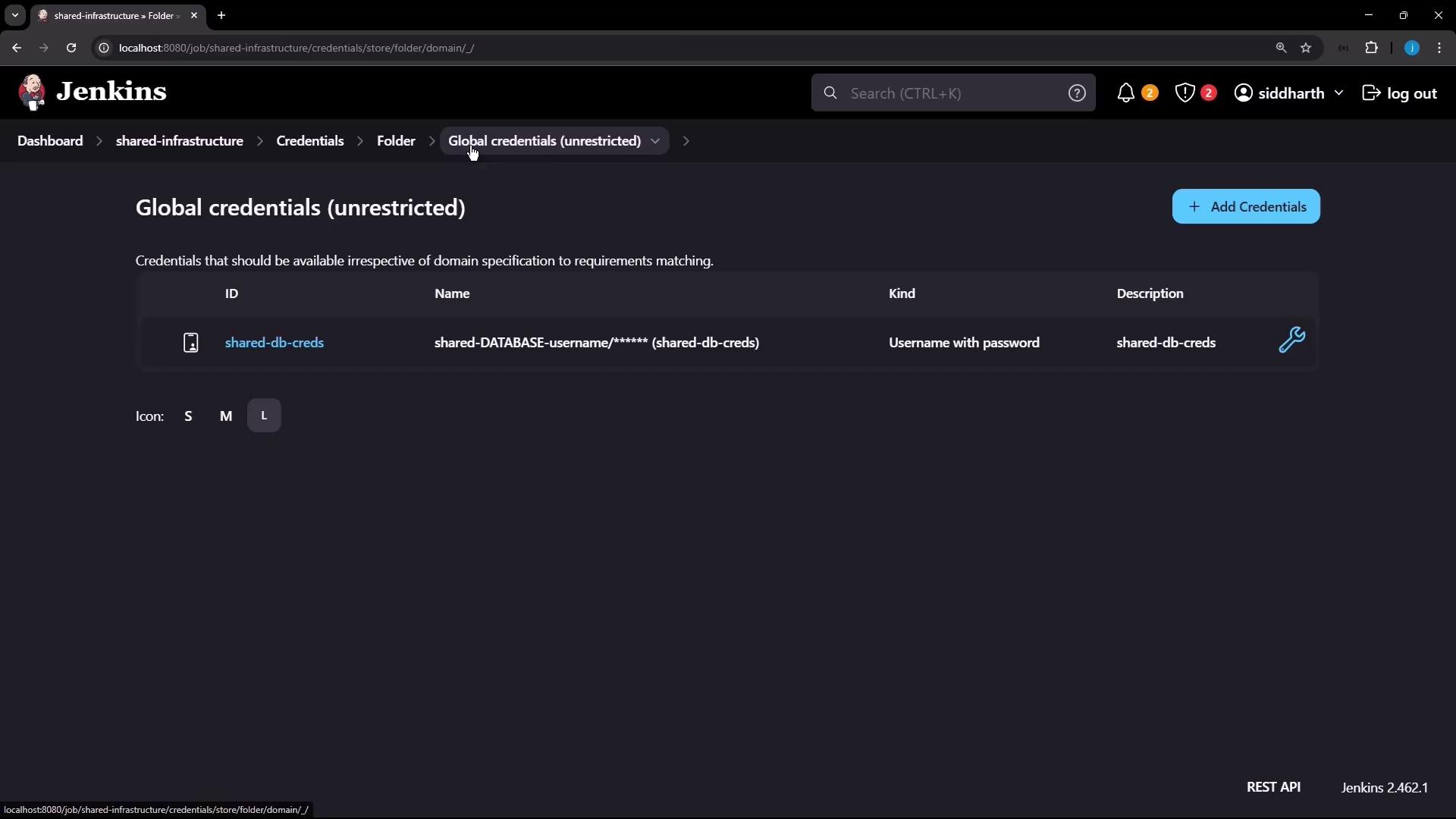Set icon size to Small
The image size is (1456, 819).
pyautogui.click(x=188, y=416)
